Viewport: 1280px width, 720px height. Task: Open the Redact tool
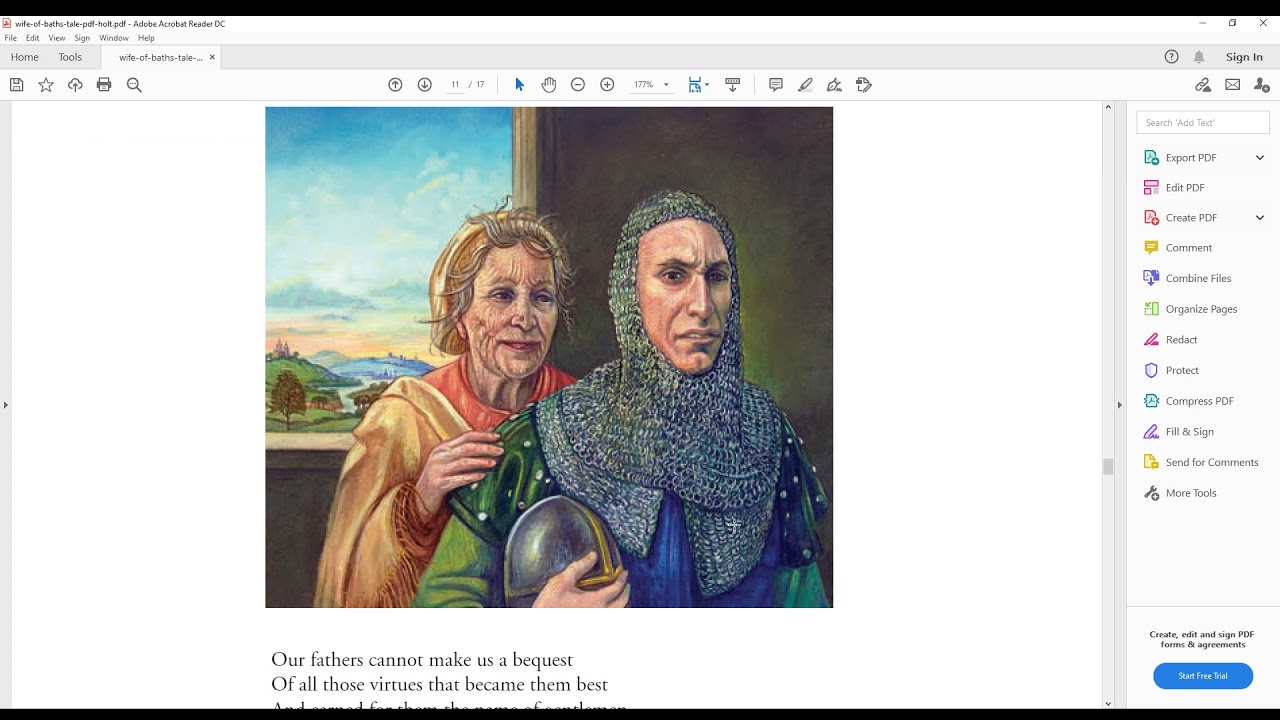(x=1181, y=340)
